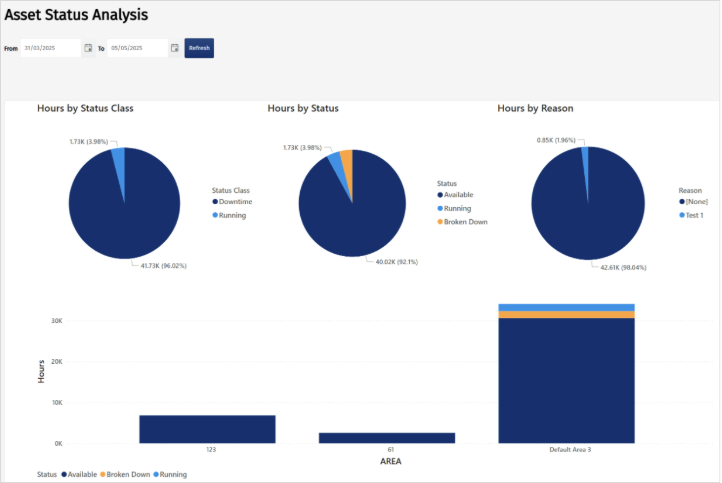Viewport: 722px width, 483px height.
Task: Select Downtime in Status Class legend
Action: 232,202
